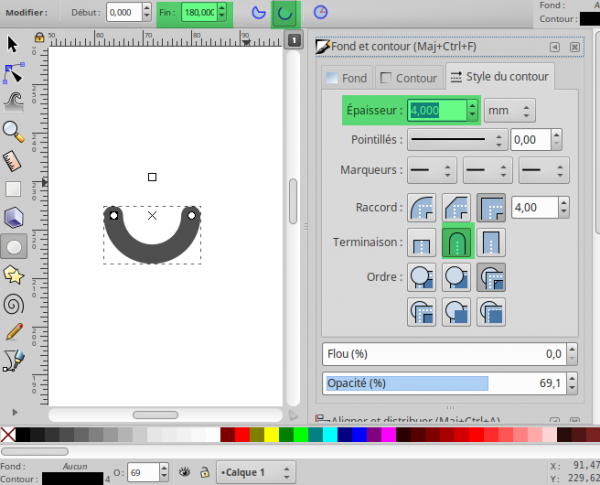This screenshot has width=600, height=485.
Task: Toggle layer visibility eye icon
Action: [185, 472]
